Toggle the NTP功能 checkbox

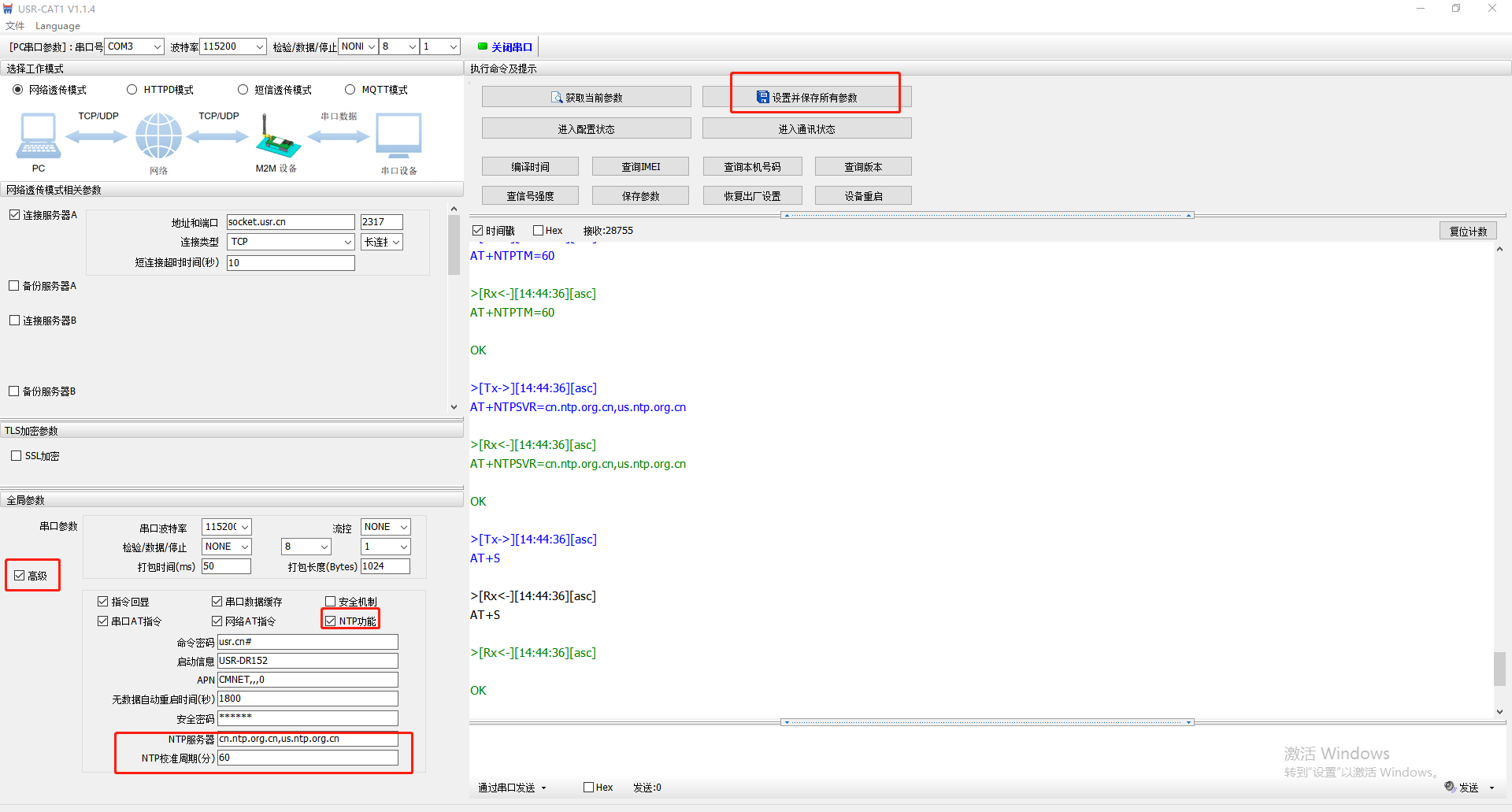(331, 621)
